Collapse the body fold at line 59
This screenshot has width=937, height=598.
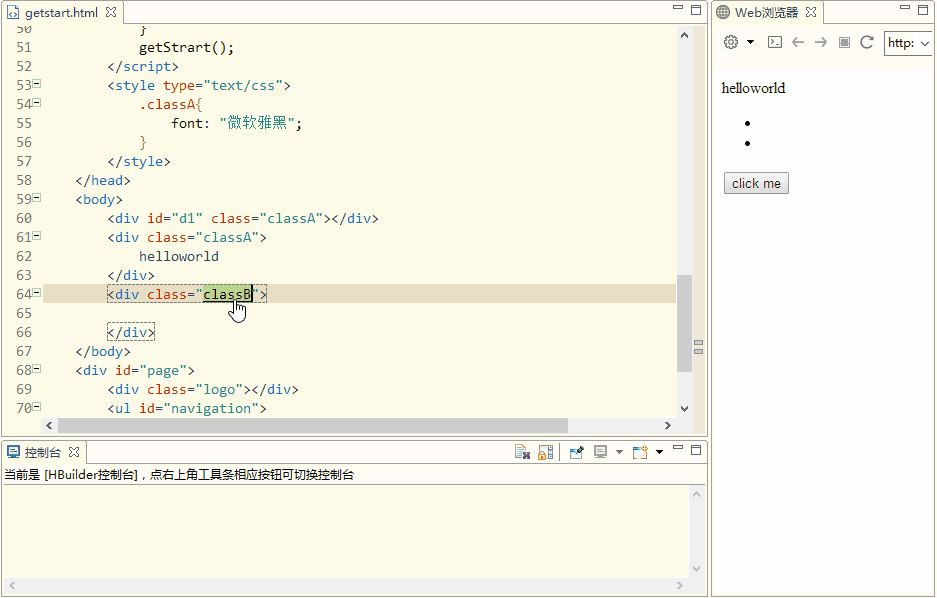click(36, 198)
